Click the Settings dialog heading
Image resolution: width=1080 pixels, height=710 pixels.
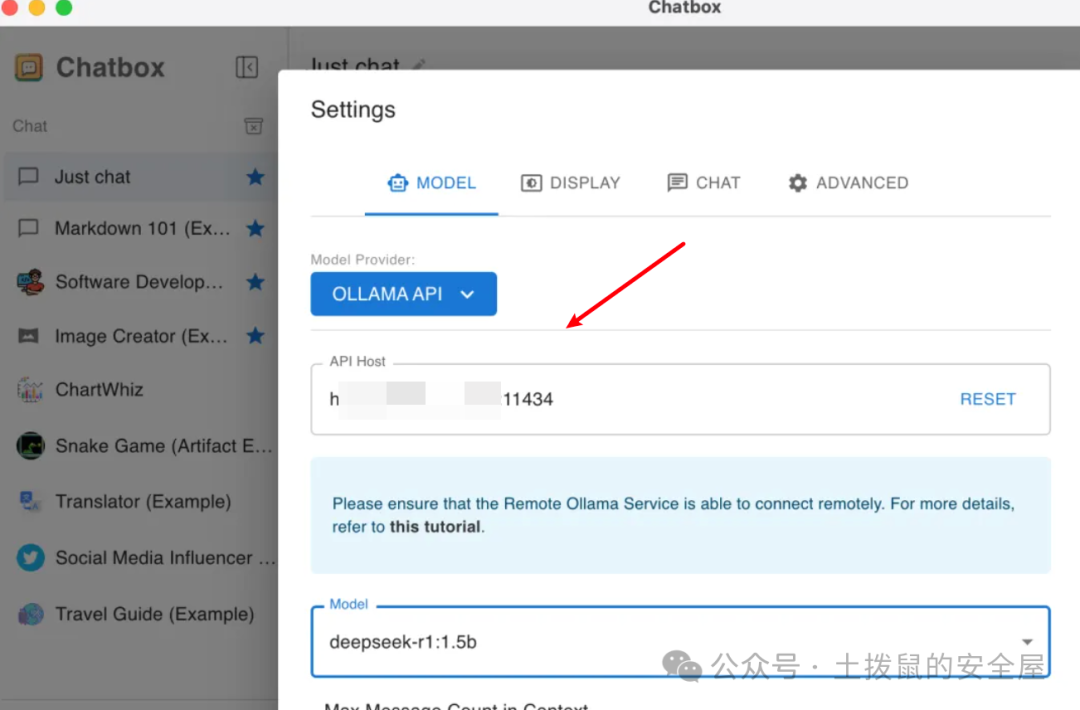[x=353, y=109]
